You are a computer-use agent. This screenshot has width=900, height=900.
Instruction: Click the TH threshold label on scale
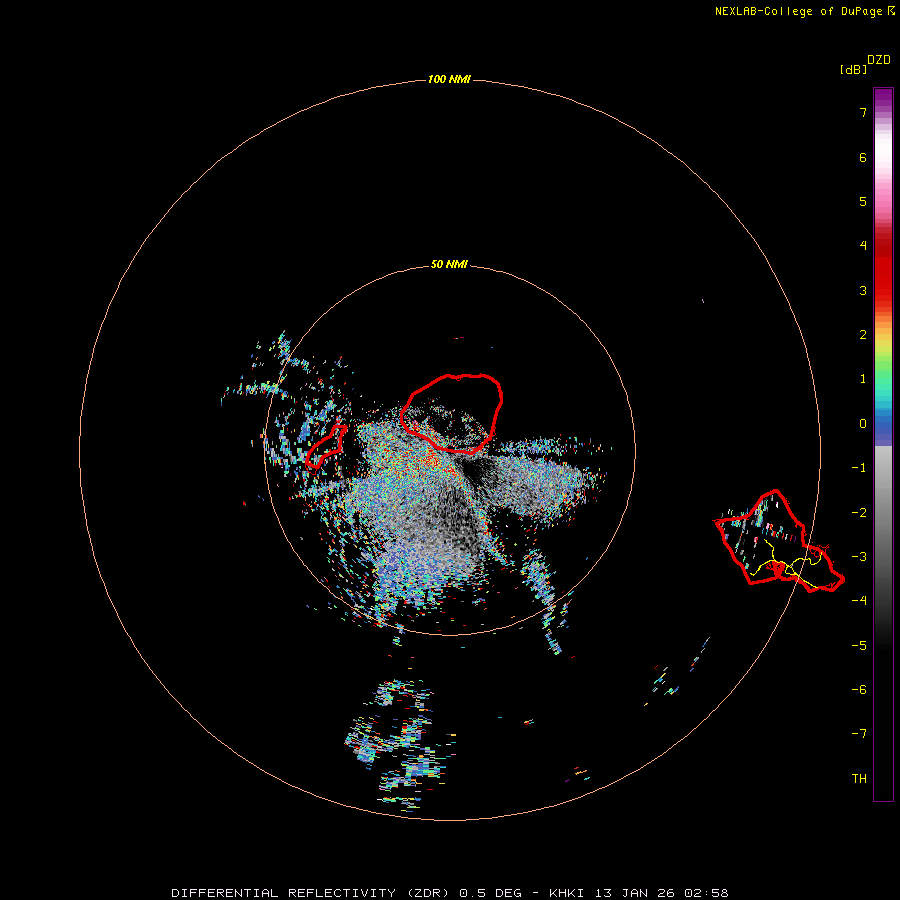[x=859, y=779]
